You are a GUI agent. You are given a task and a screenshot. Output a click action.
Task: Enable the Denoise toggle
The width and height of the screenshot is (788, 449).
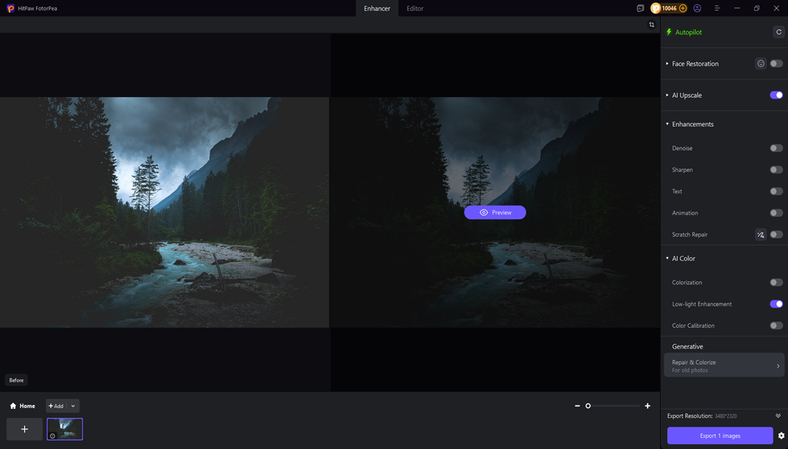tap(776, 148)
